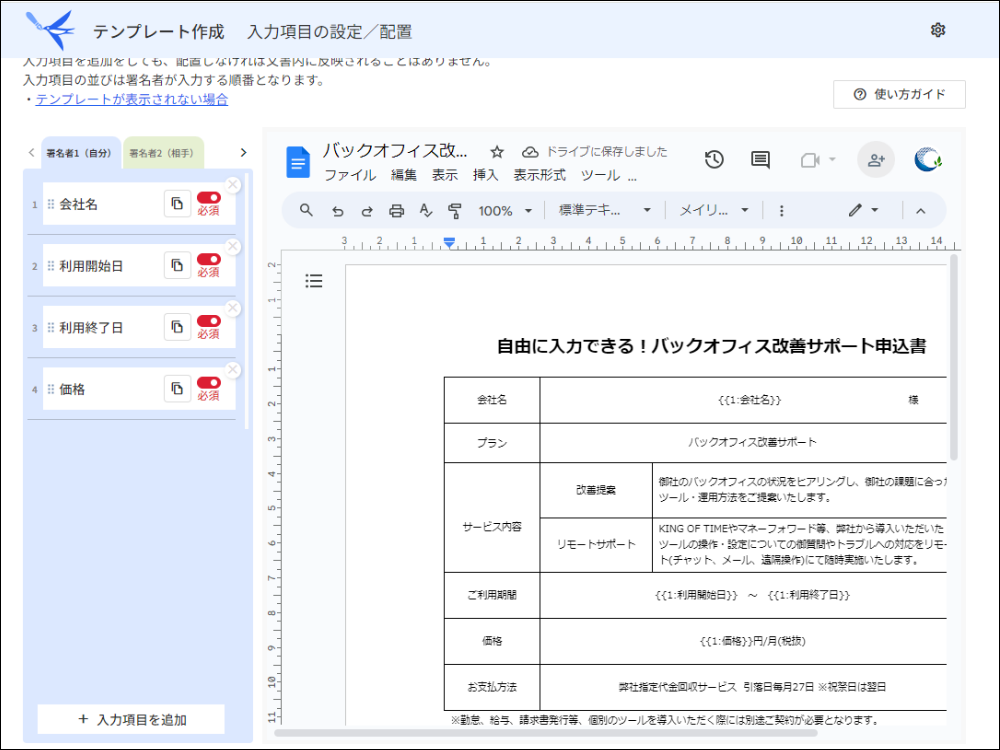
Task: Collapse the Docs toolbar chevron
Action: (920, 211)
